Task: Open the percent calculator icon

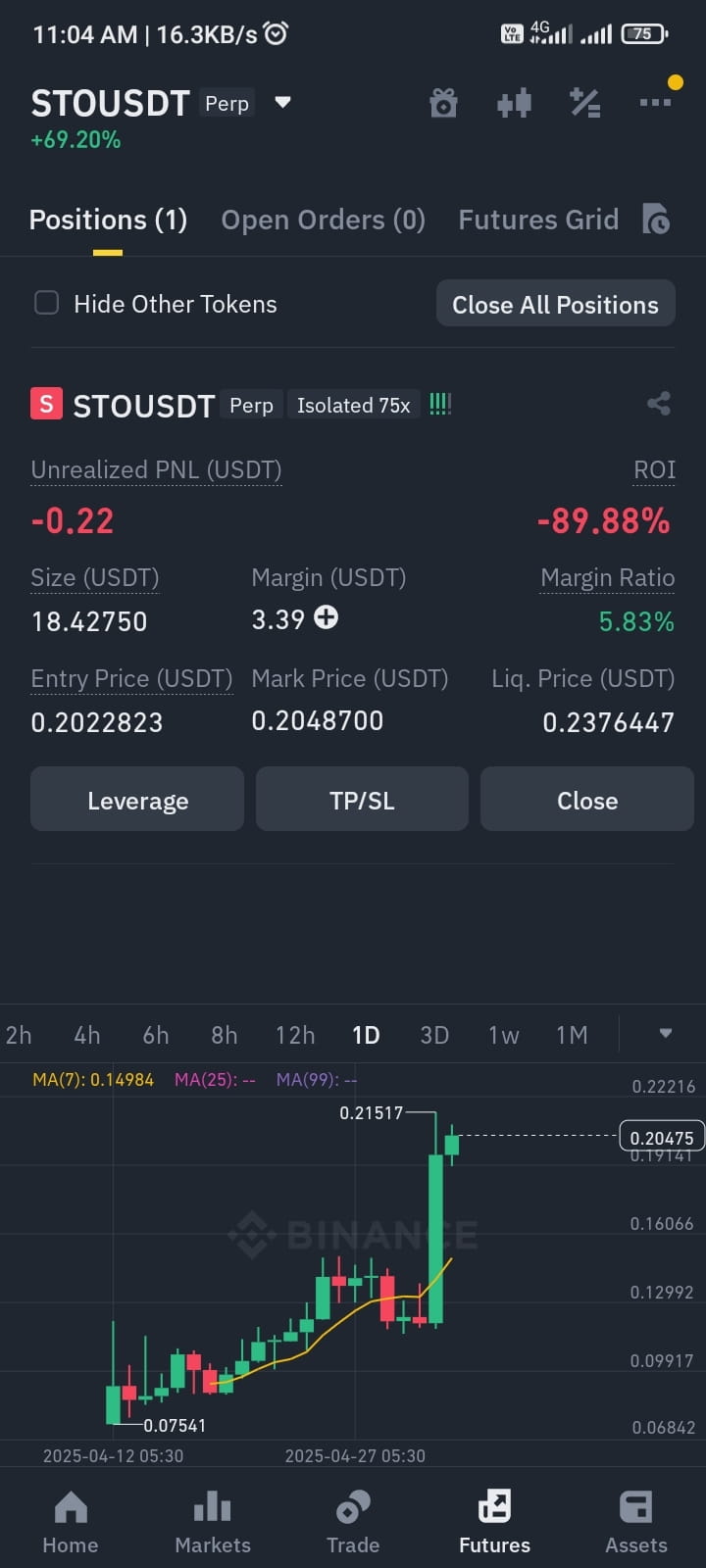Action: (585, 103)
